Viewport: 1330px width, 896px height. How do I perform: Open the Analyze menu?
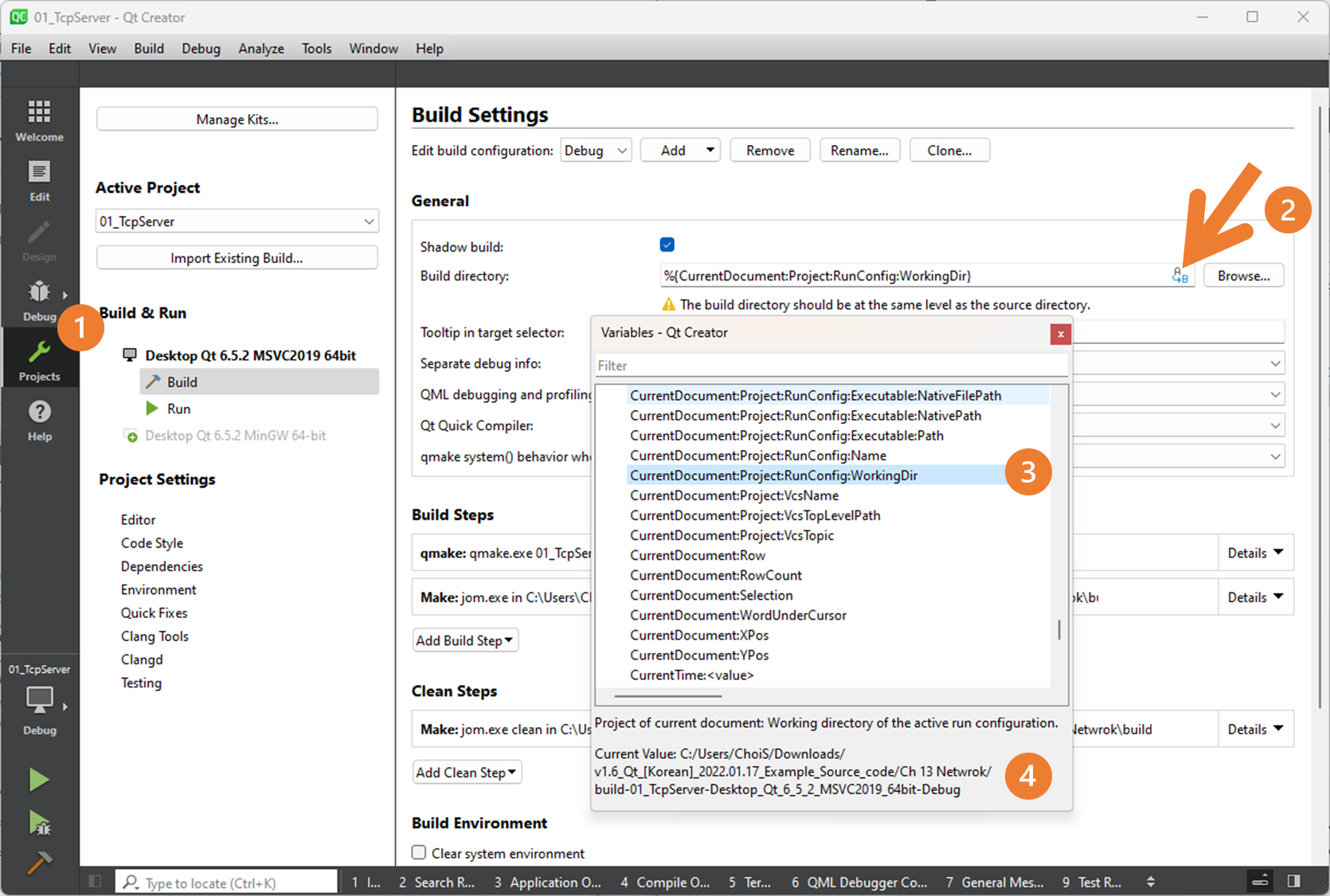click(261, 49)
